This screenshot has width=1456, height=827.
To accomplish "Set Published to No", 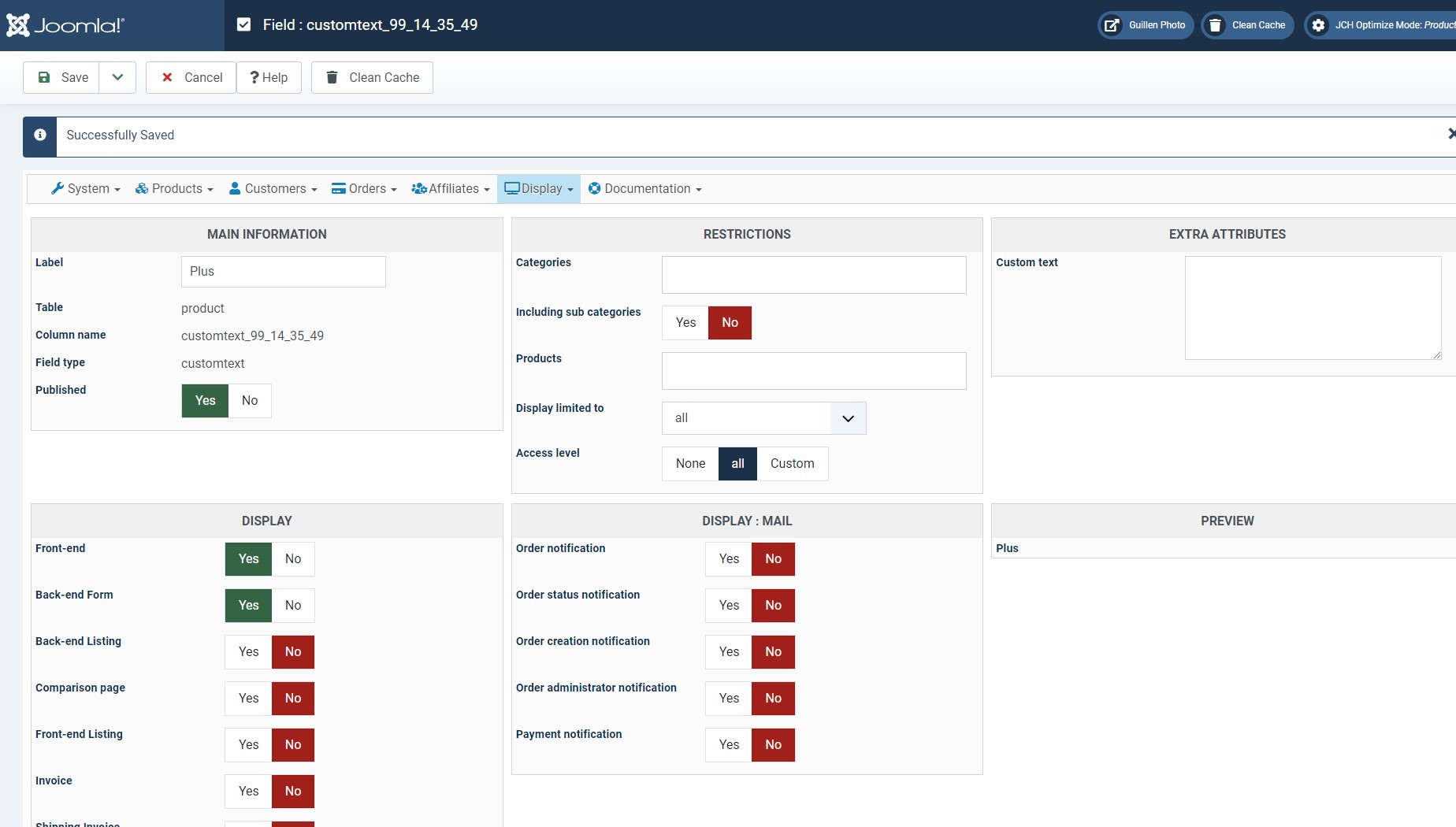I will [250, 401].
